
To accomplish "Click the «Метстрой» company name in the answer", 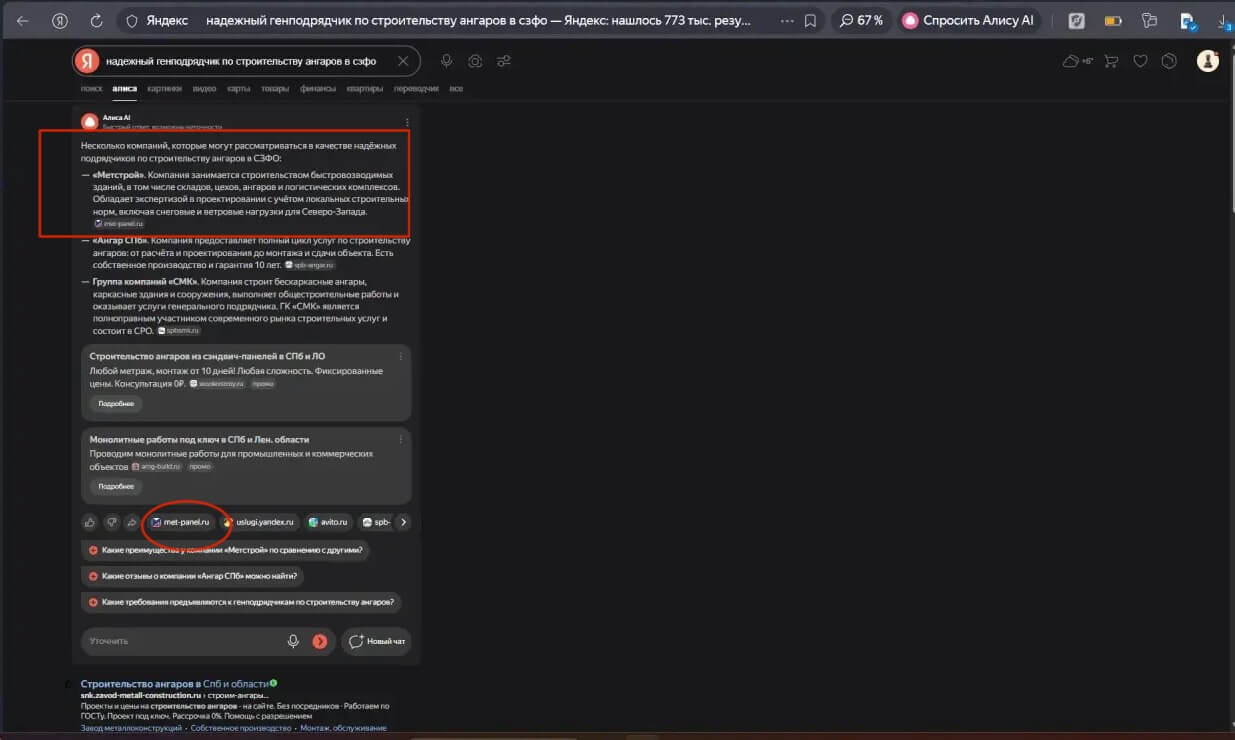I will 118,174.
